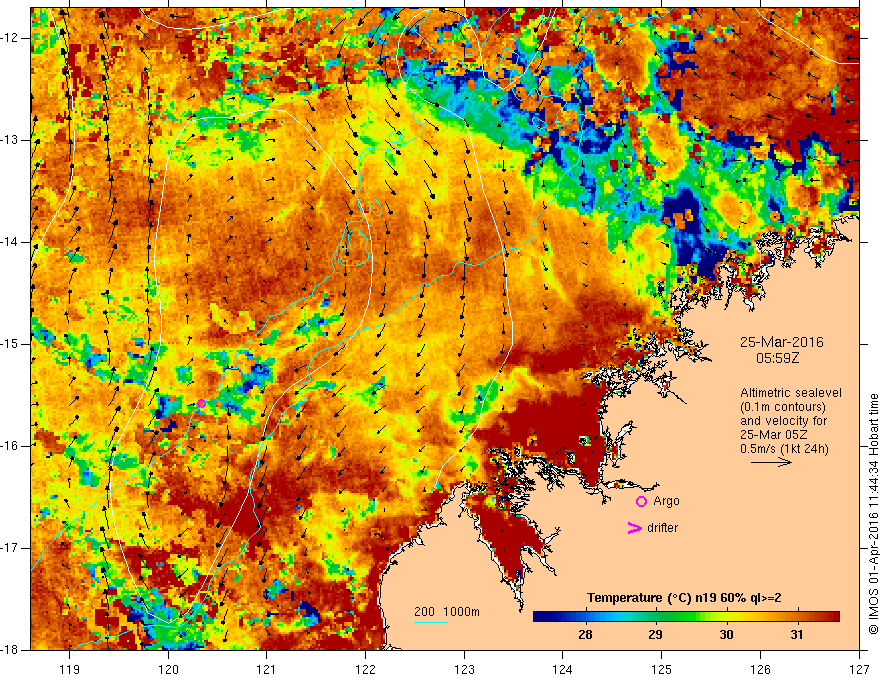Click the 28 label on temperature scale
Image resolution: width=880 pixels, height=680 pixels.
[585, 635]
